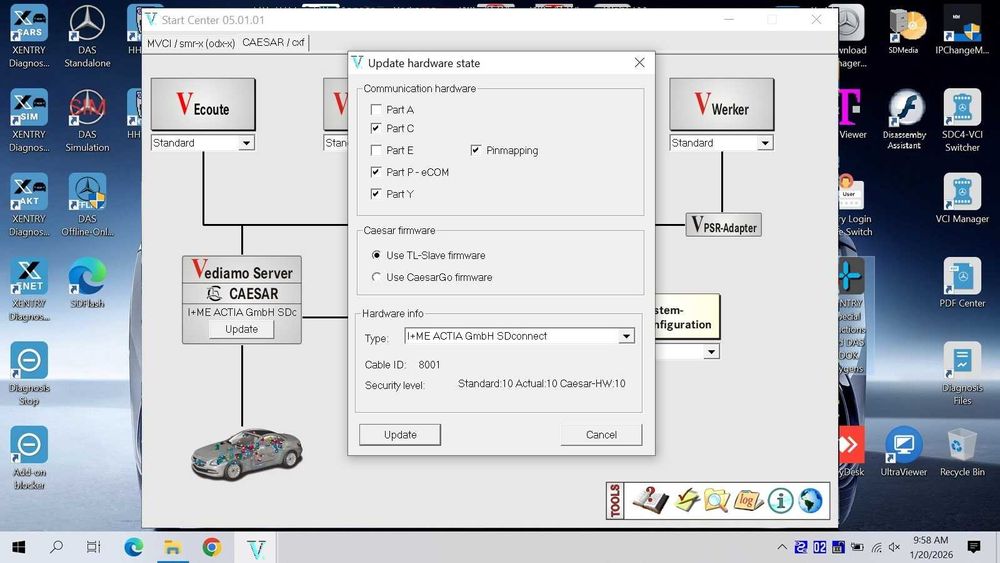The image size is (1000, 563).
Task: Open SDC4-VCI Switcher desktop icon
Action: click(962, 121)
